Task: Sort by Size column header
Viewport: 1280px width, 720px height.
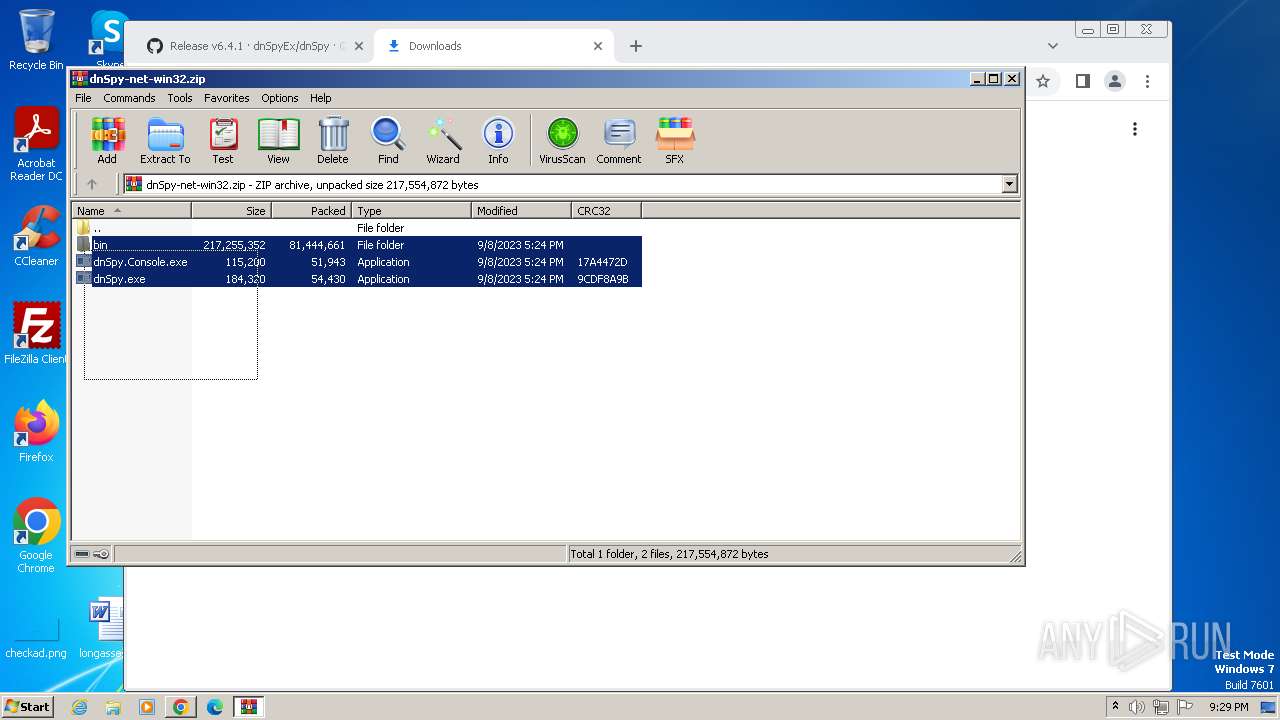Action: click(232, 211)
